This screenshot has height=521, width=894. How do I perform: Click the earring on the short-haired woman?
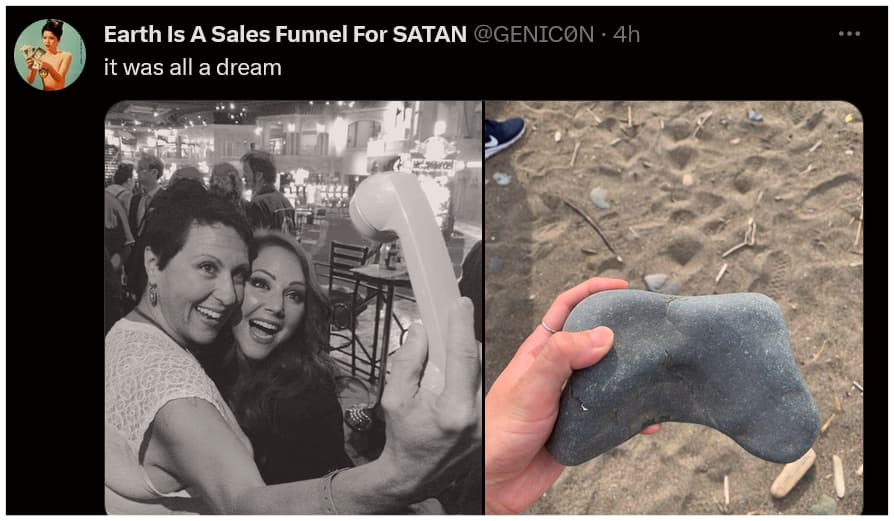click(x=154, y=295)
